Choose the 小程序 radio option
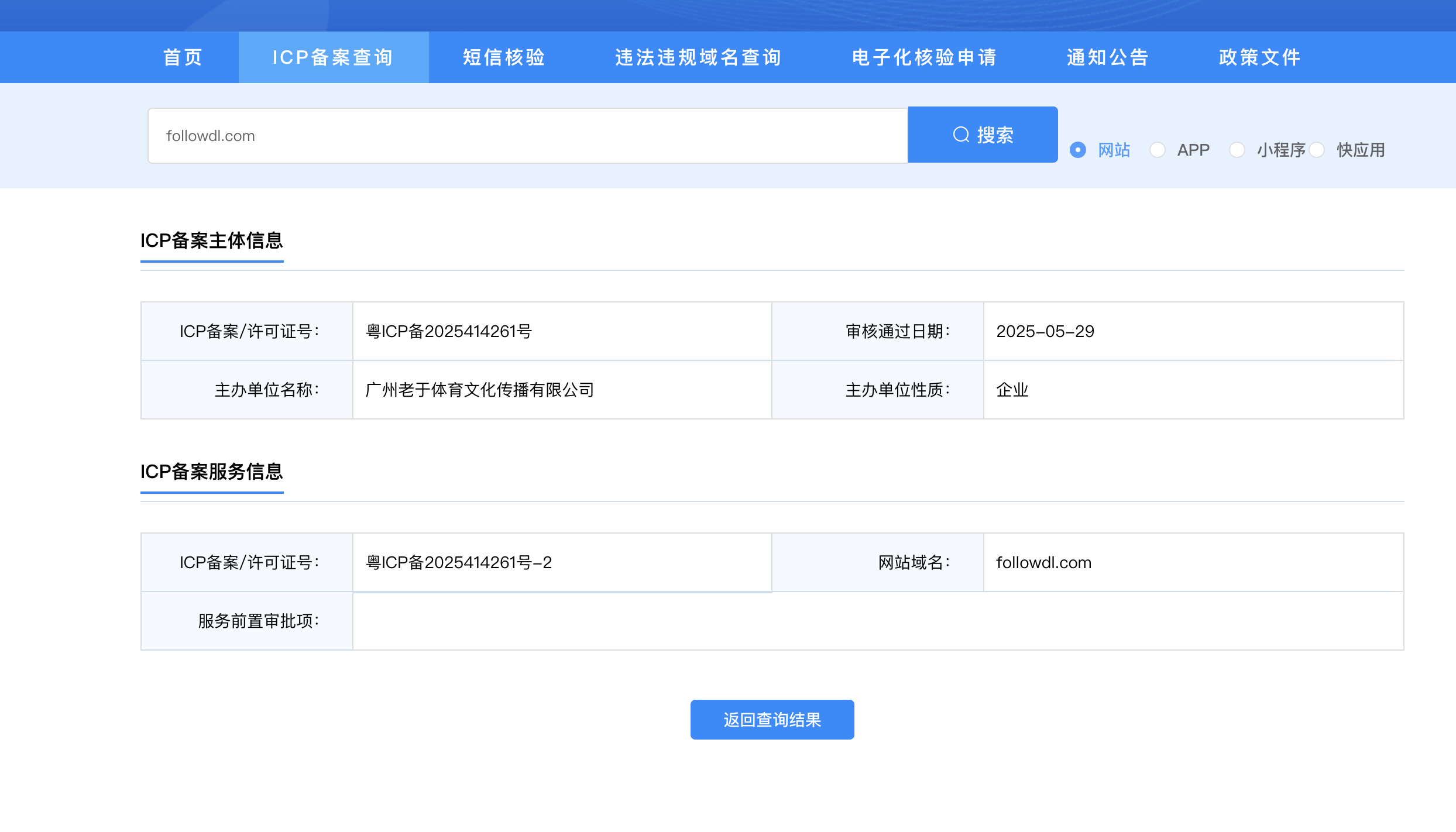This screenshot has height=832, width=1456. (1237, 150)
